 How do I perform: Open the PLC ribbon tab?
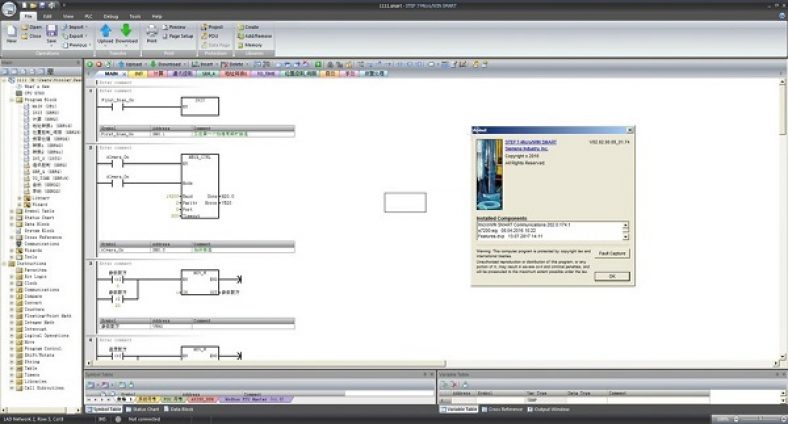88,17
